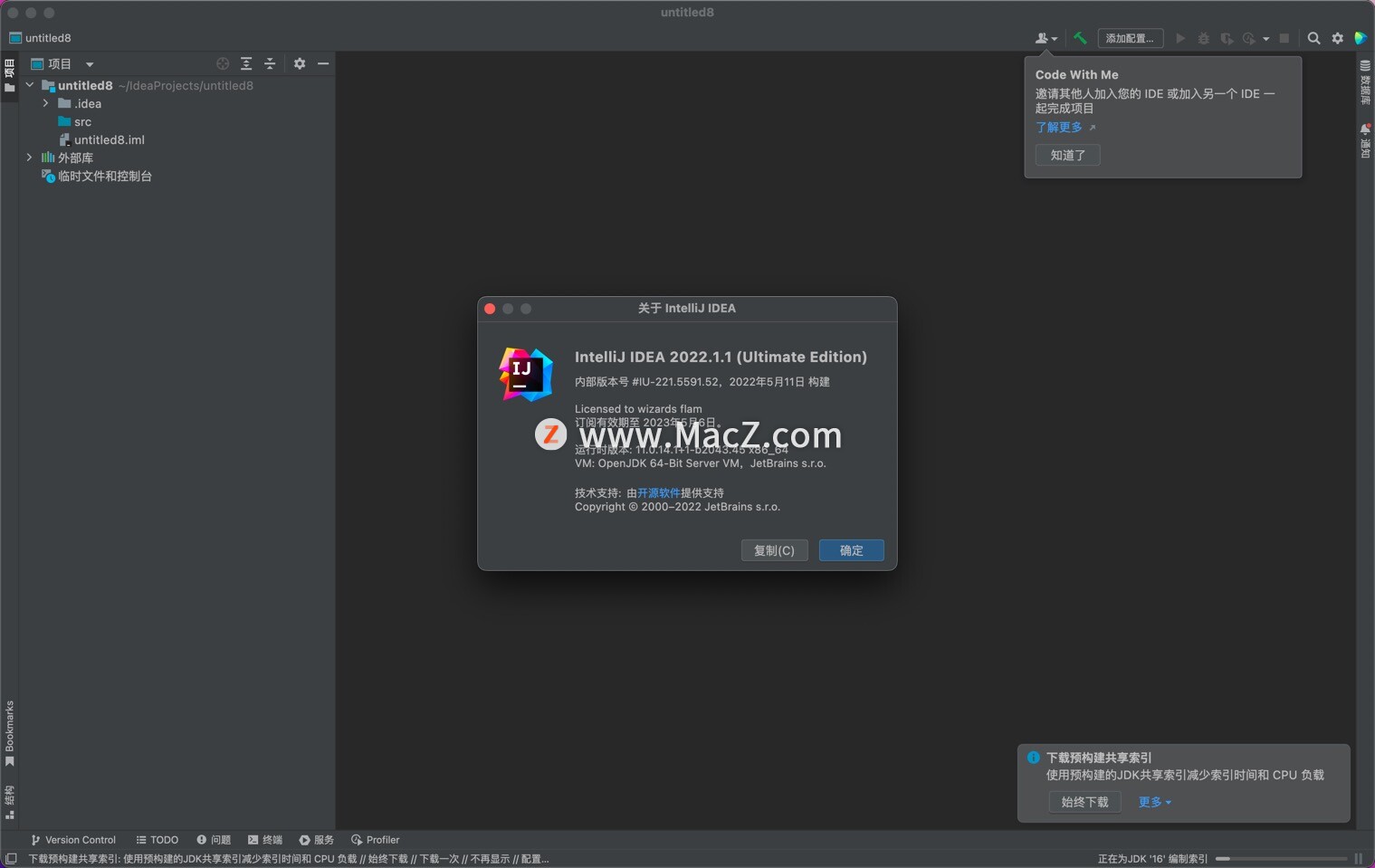Open the 更多 dropdown in notification
Screen dimensions: 1375x868
coord(1155,802)
